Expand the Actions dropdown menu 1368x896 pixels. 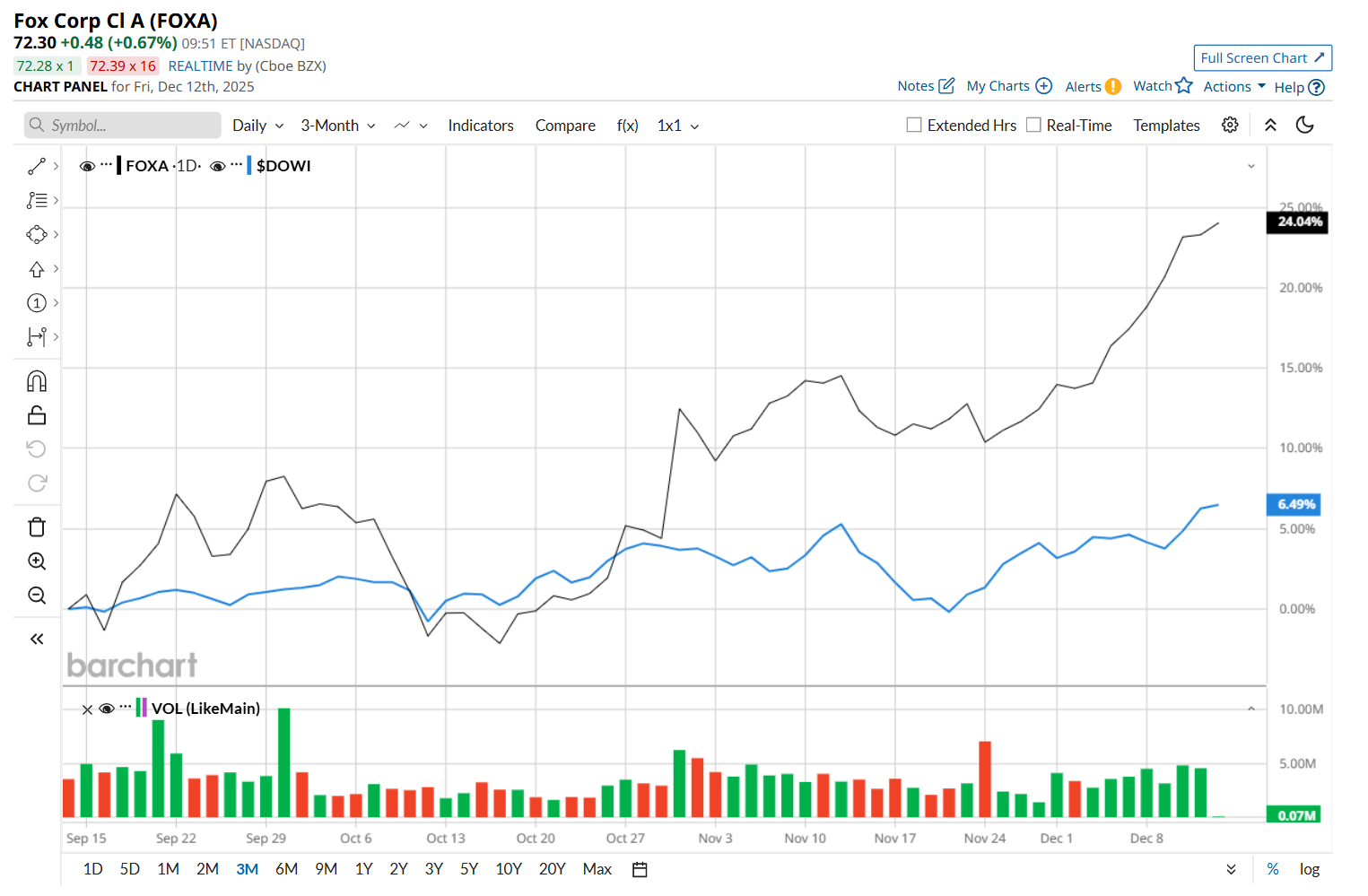click(x=1234, y=86)
